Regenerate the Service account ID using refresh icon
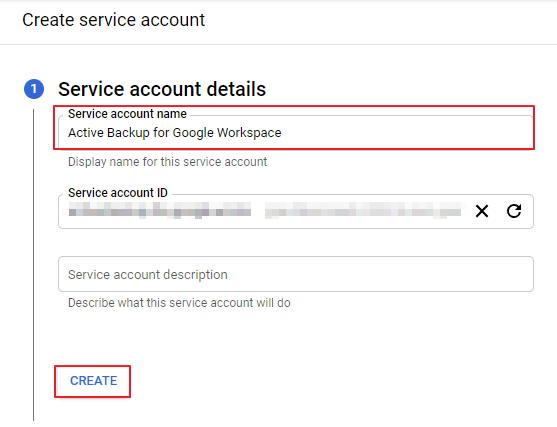 pos(514,211)
